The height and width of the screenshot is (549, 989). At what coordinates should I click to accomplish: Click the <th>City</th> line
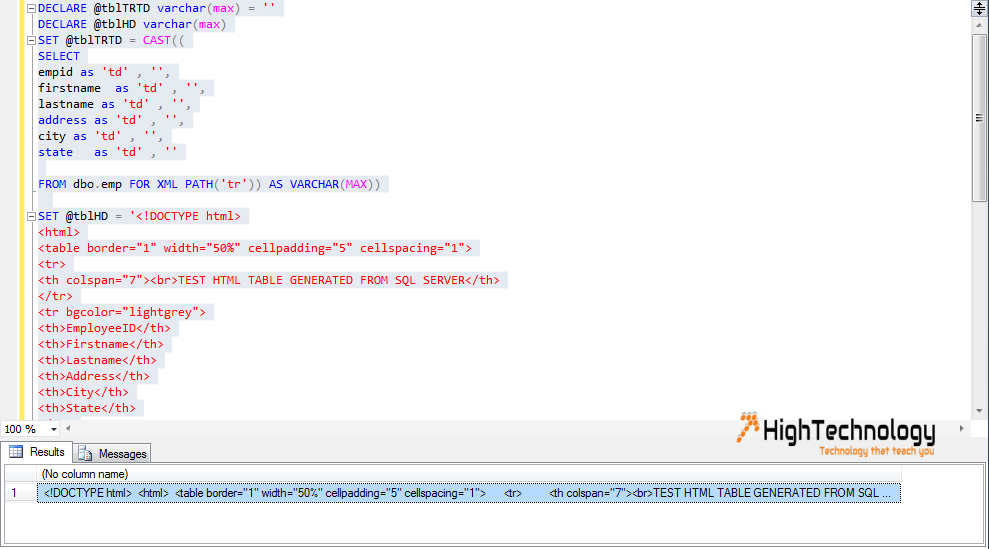(x=83, y=393)
